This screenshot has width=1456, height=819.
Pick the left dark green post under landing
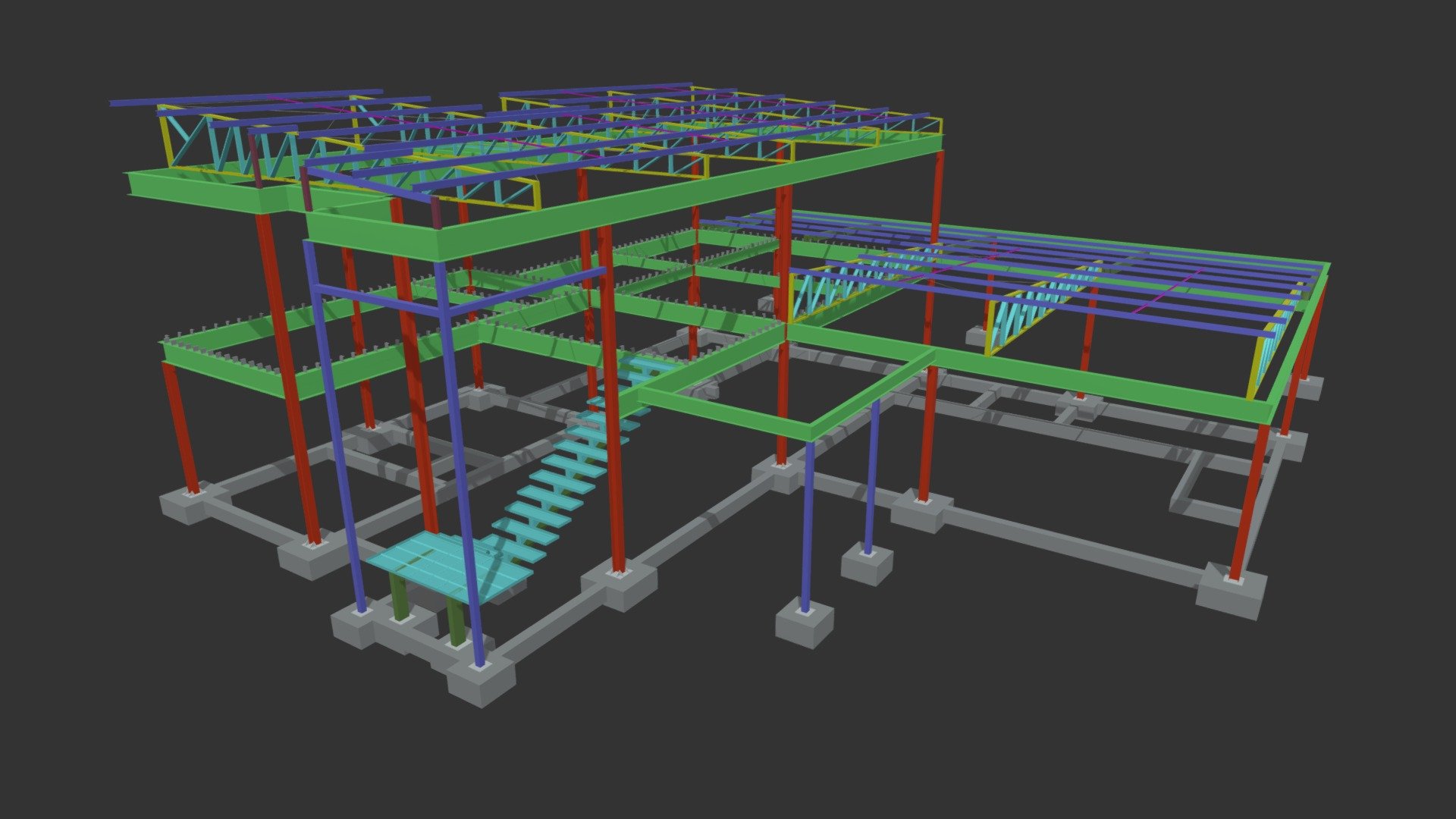[399, 597]
